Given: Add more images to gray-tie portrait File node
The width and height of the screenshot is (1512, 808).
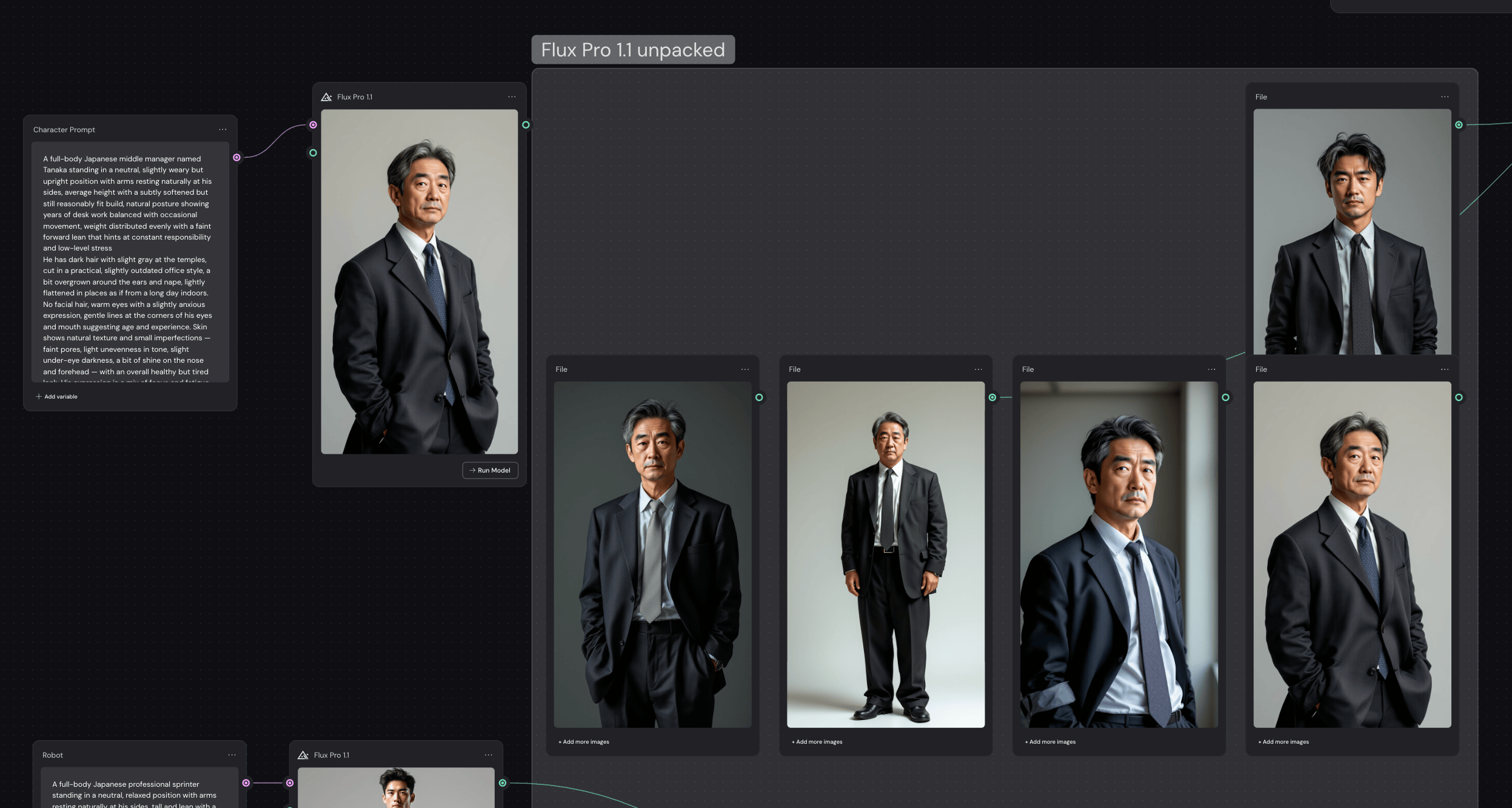Looking at the screenshot, I should click(584, 742).
